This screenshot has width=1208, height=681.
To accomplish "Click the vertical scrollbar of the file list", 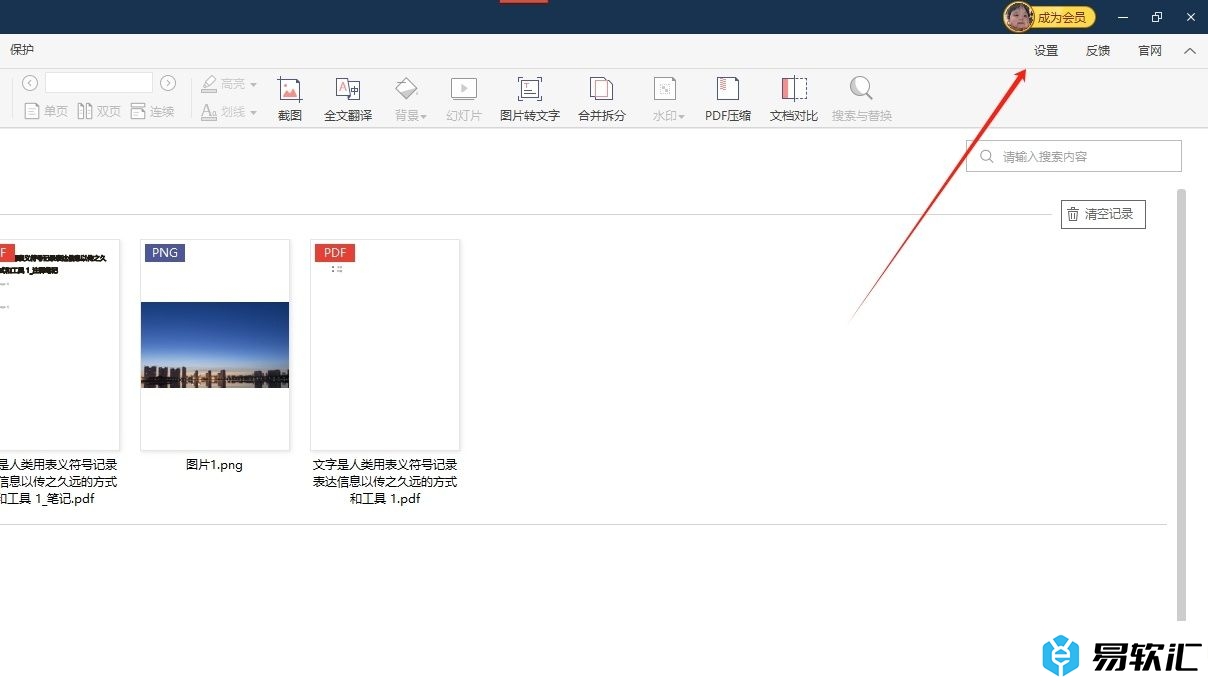I will (x=1181, y=405).
